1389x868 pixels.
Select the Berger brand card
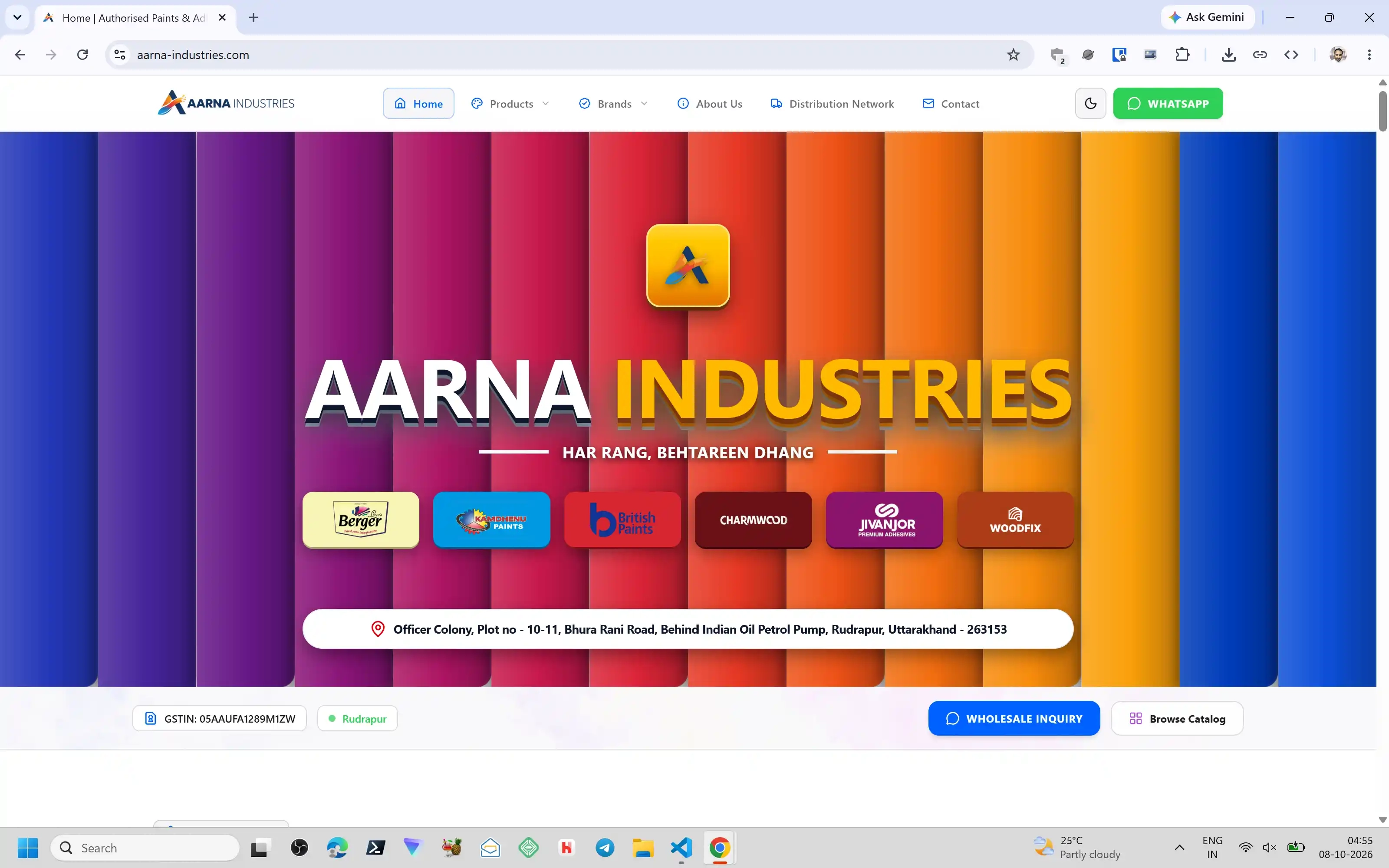click(x=360, y=519)
